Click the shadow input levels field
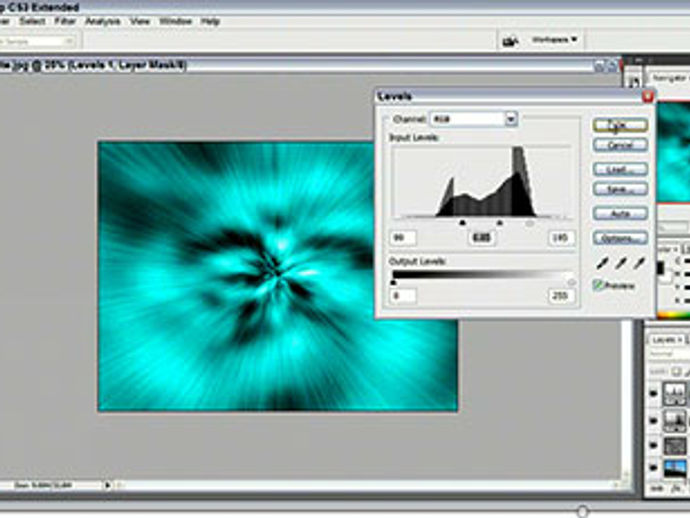Screen dimensions: 690x518 [x=403, y=238]
